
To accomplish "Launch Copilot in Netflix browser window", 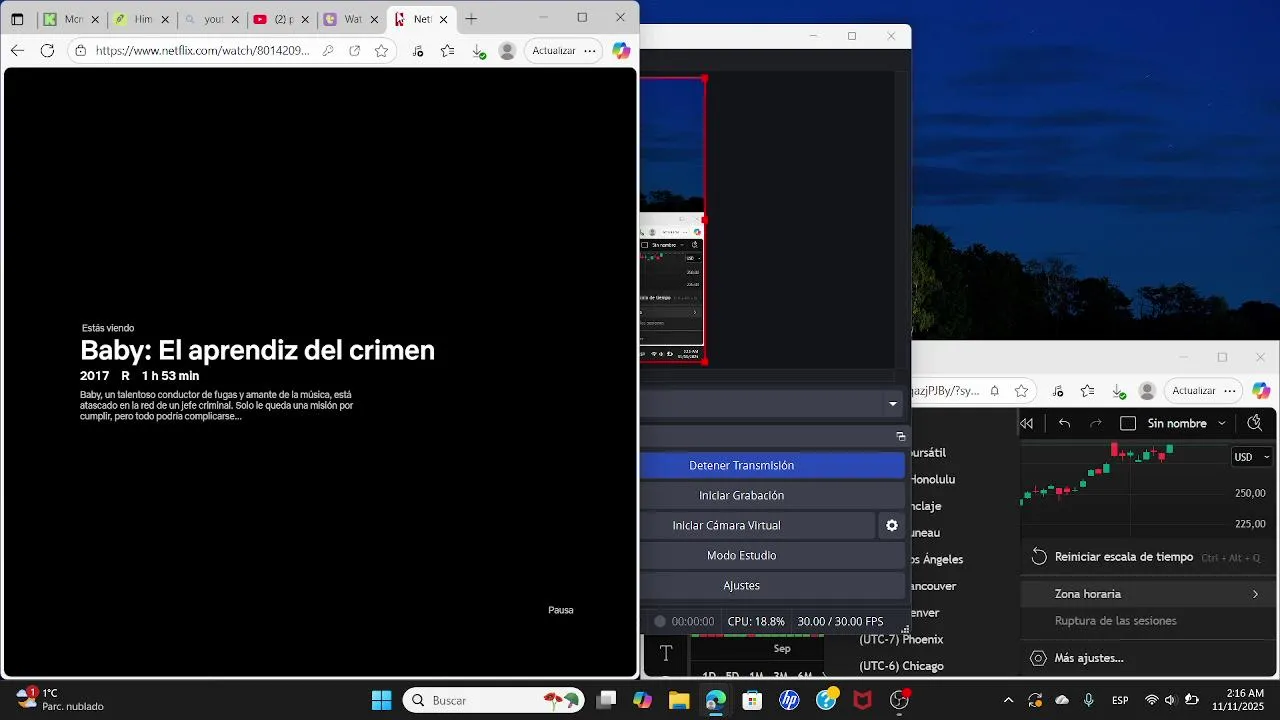I will pyautogui.click(x=621, y=50).
